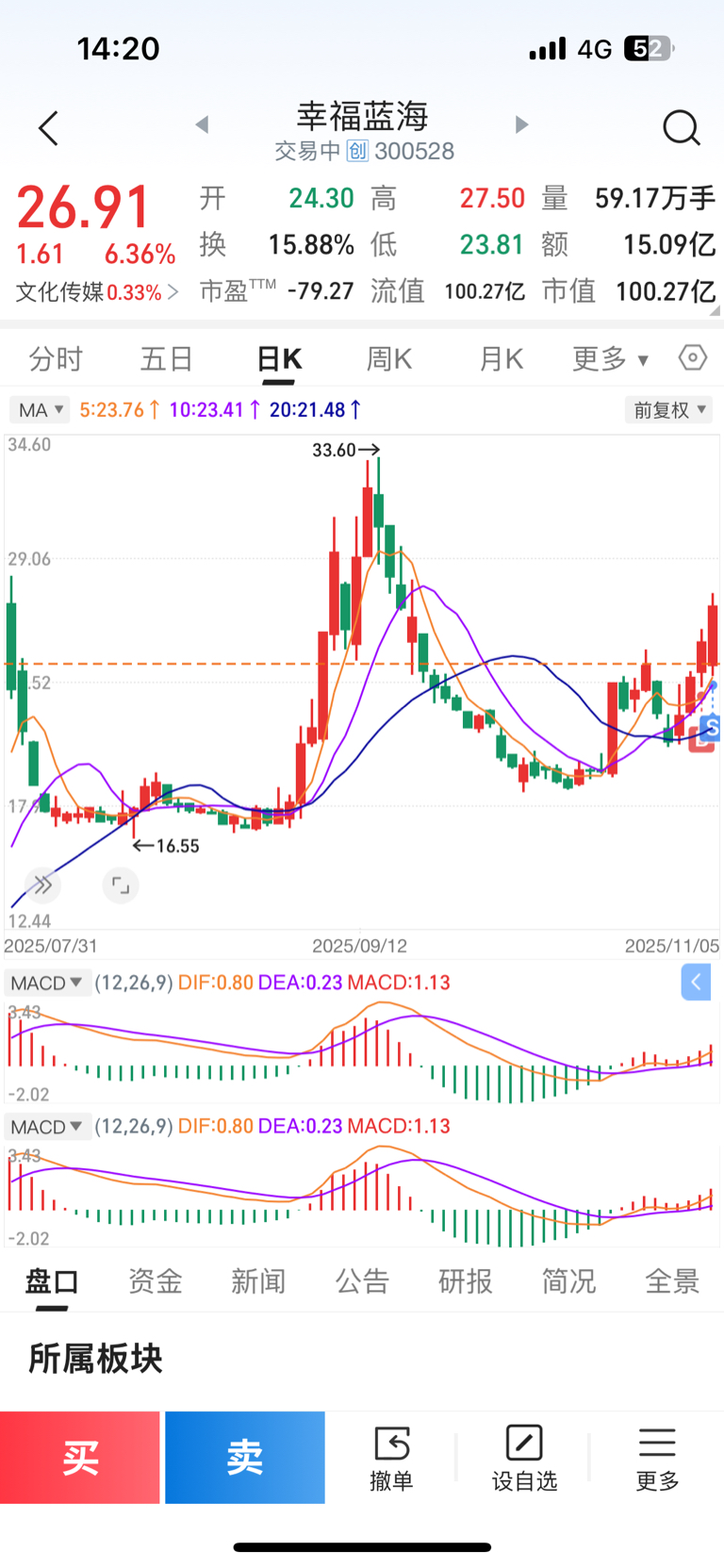
Task: Tap the 4G network indicator in status bar
Action: pyautogui.click(x=595, y=49)
